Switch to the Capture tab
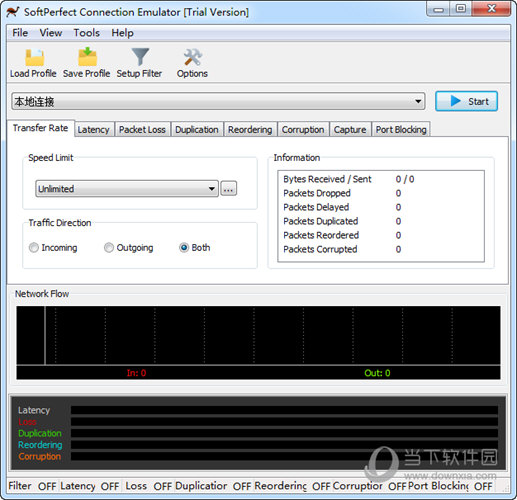517x500 pixels. (x=350, y=130)
